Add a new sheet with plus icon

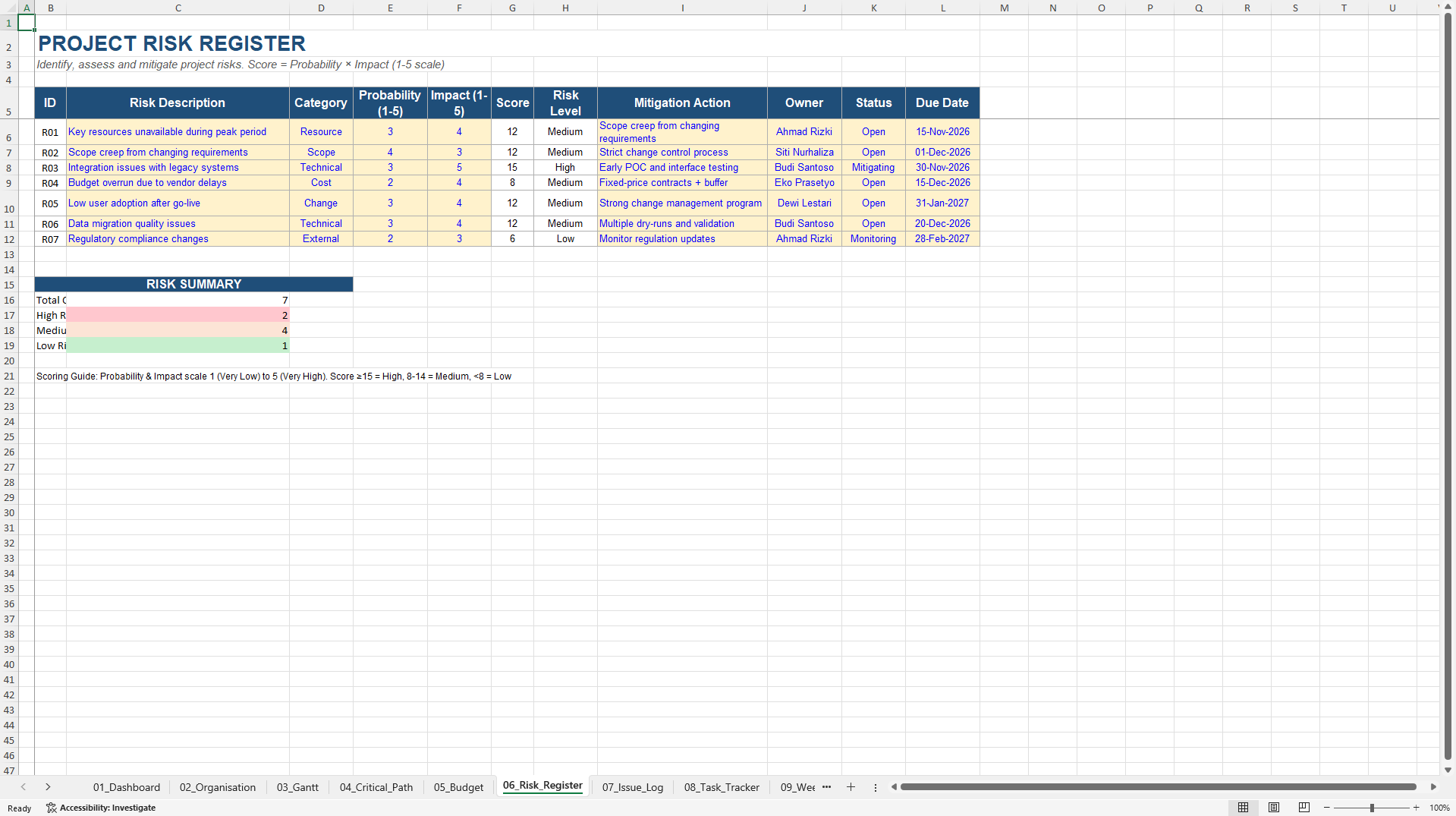click(851, 787)
